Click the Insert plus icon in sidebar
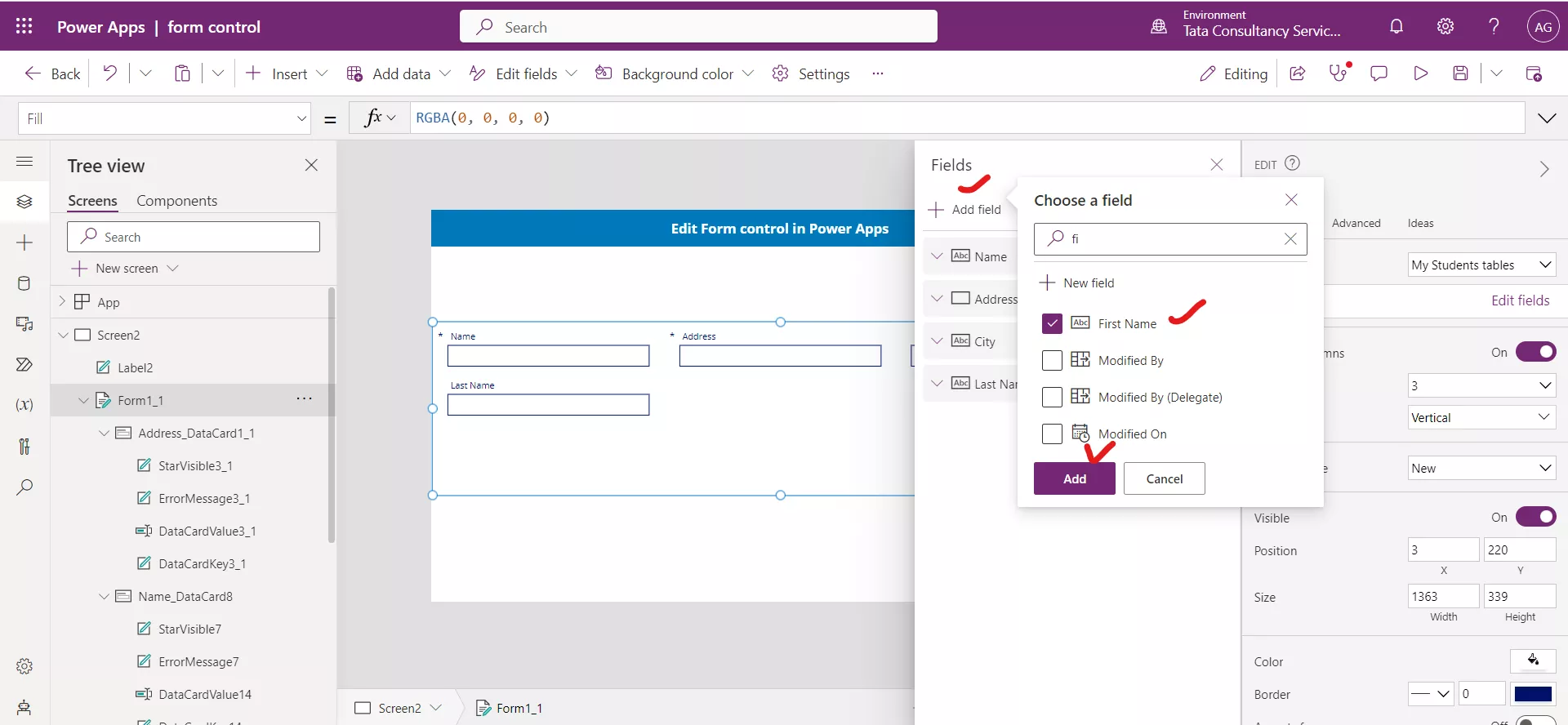Viewport: 1568px width, 725px height. point(24,242)
